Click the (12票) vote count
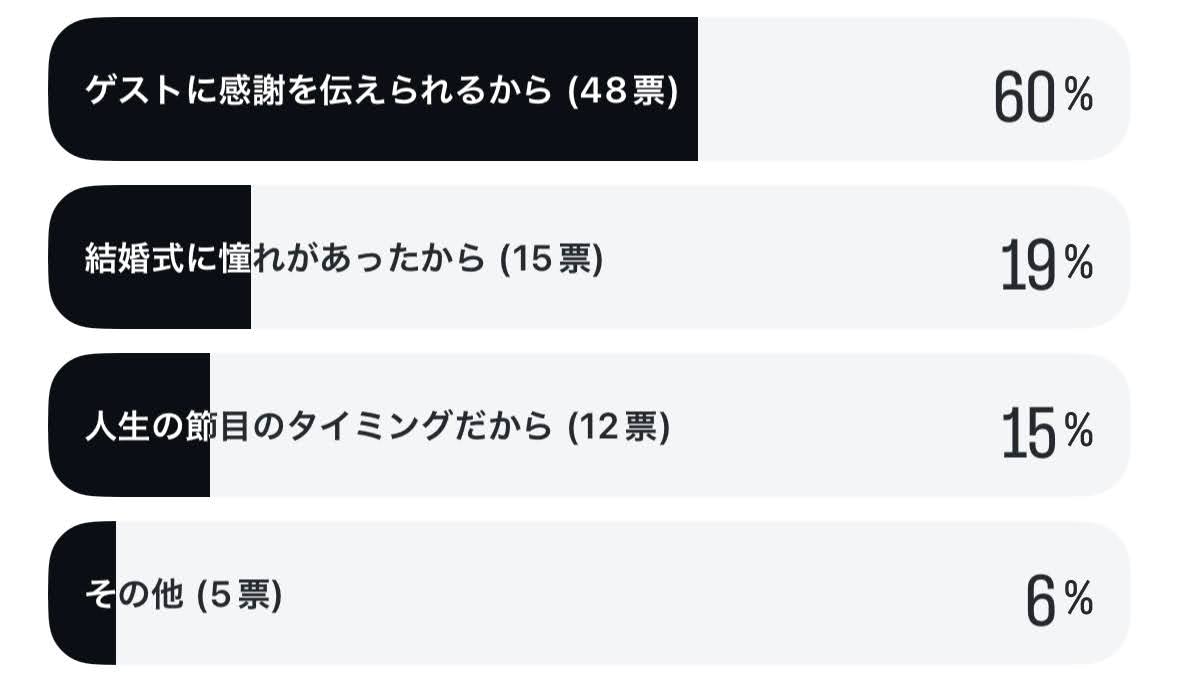The height and width of the screenshot is (694, 1179). tap(618, 427)
